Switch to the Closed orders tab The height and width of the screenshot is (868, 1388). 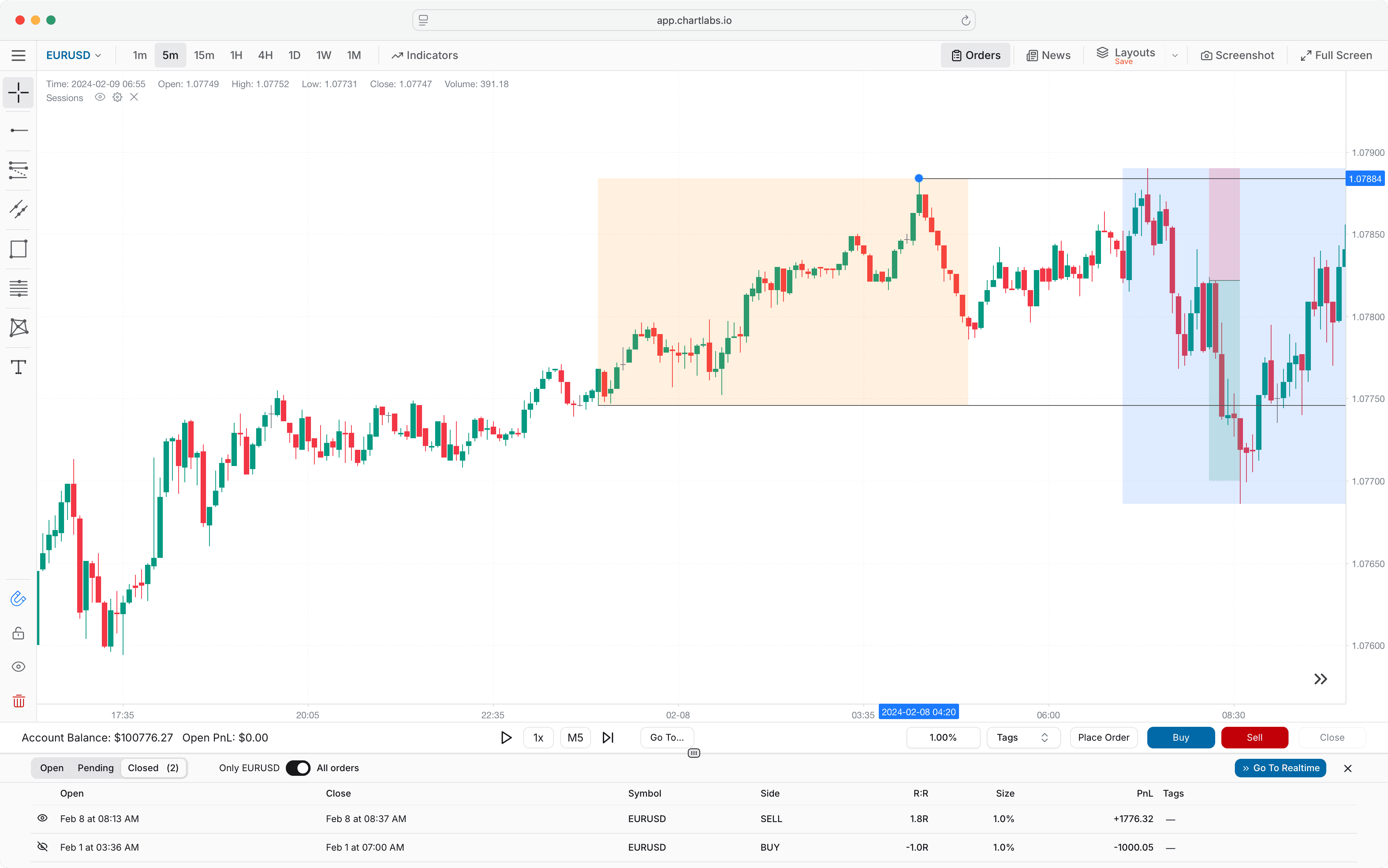pyautogui.click(x=153, y=768)
